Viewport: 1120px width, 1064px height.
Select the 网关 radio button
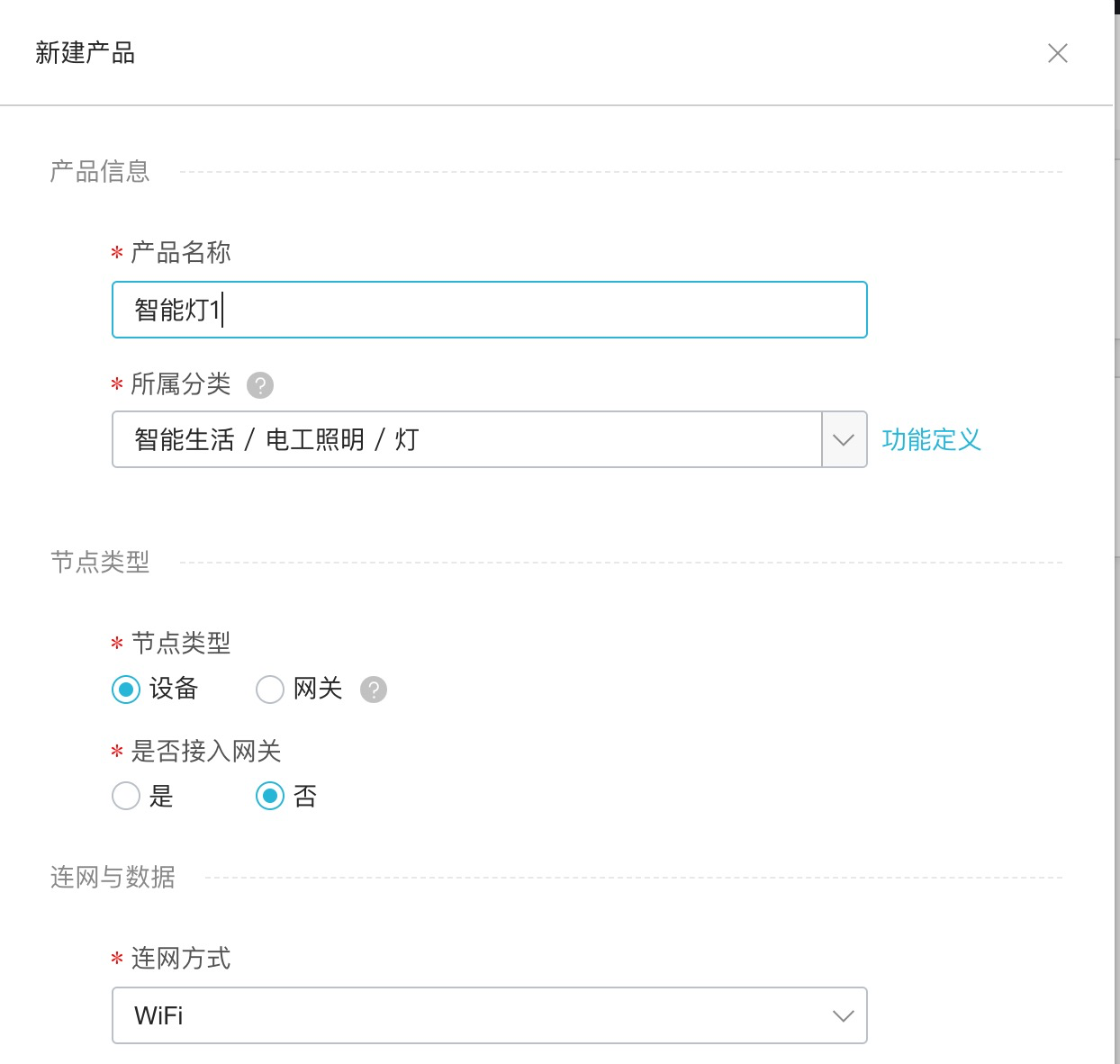[x=270, y=690]
